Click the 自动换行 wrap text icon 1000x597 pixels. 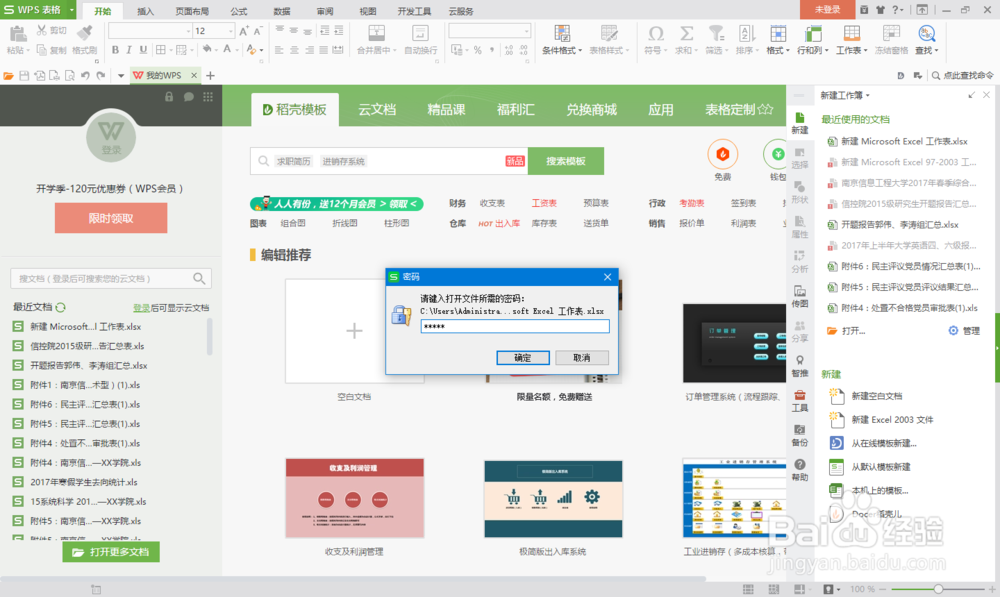point(420,33)
